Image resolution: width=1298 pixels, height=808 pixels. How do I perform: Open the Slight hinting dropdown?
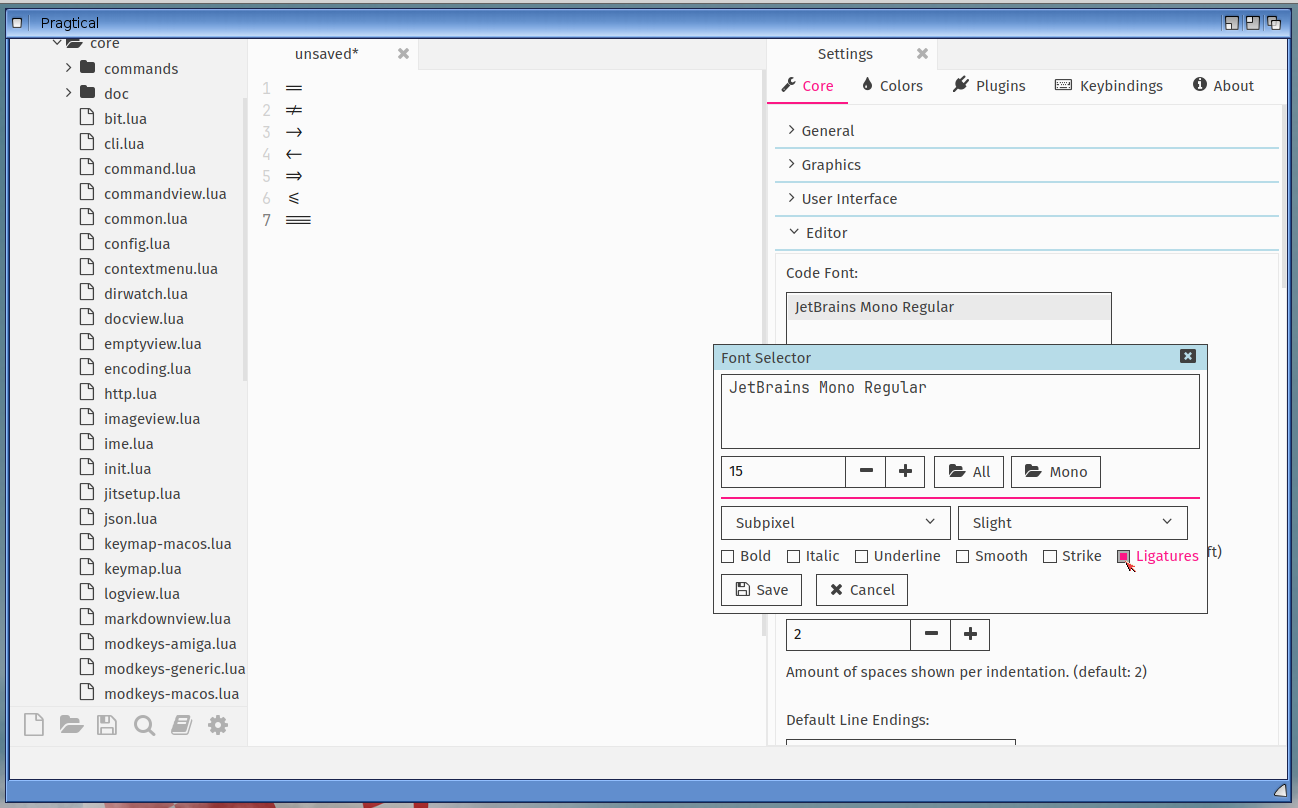(1073, 523)
